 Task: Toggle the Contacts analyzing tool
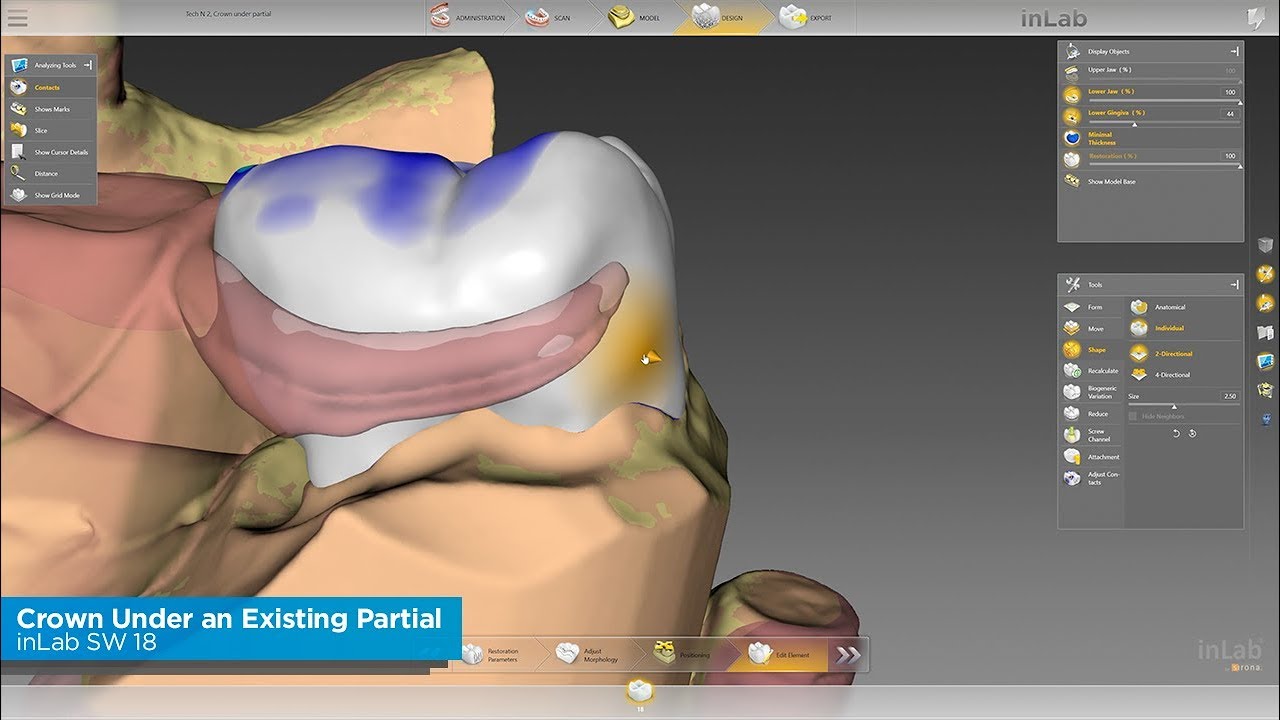pos(50,87)
